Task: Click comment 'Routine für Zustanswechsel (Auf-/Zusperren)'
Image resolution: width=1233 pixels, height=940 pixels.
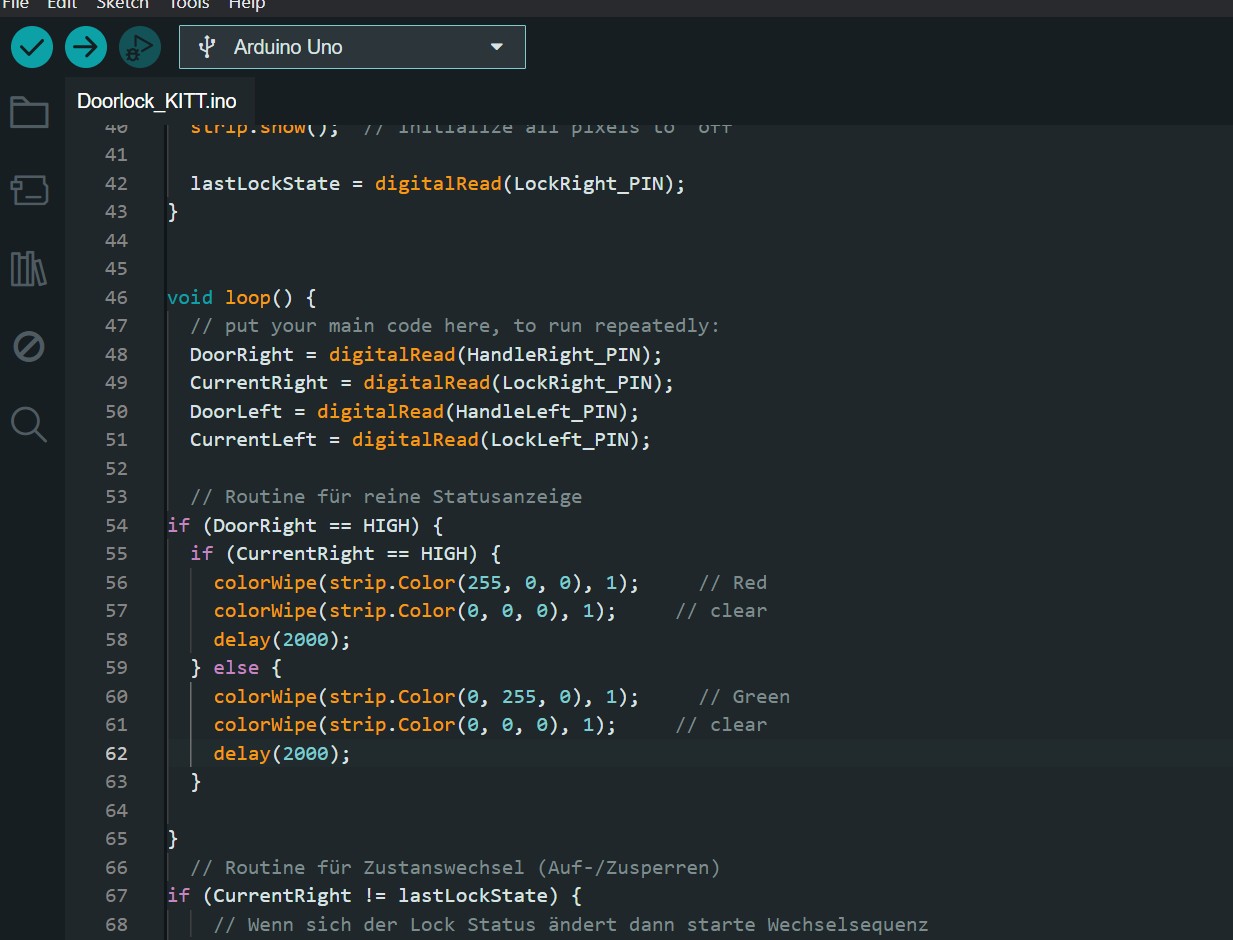Action: 455,867
